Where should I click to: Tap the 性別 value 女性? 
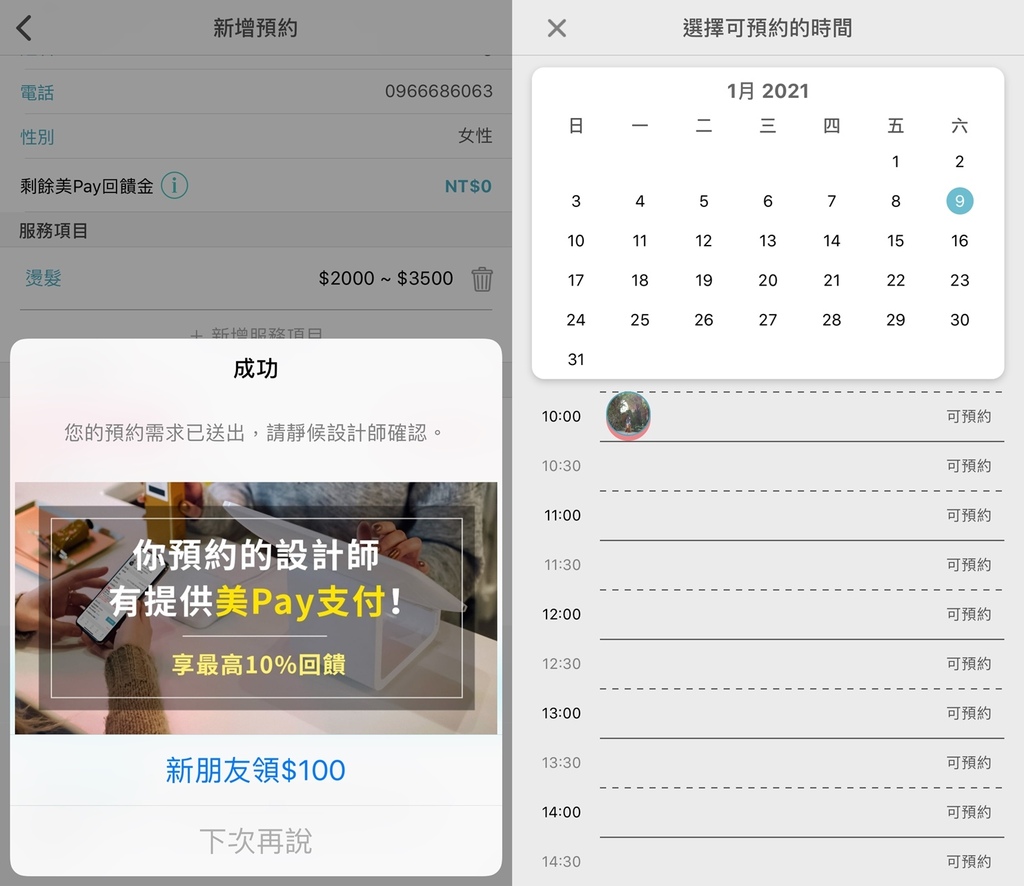(475, 136)
